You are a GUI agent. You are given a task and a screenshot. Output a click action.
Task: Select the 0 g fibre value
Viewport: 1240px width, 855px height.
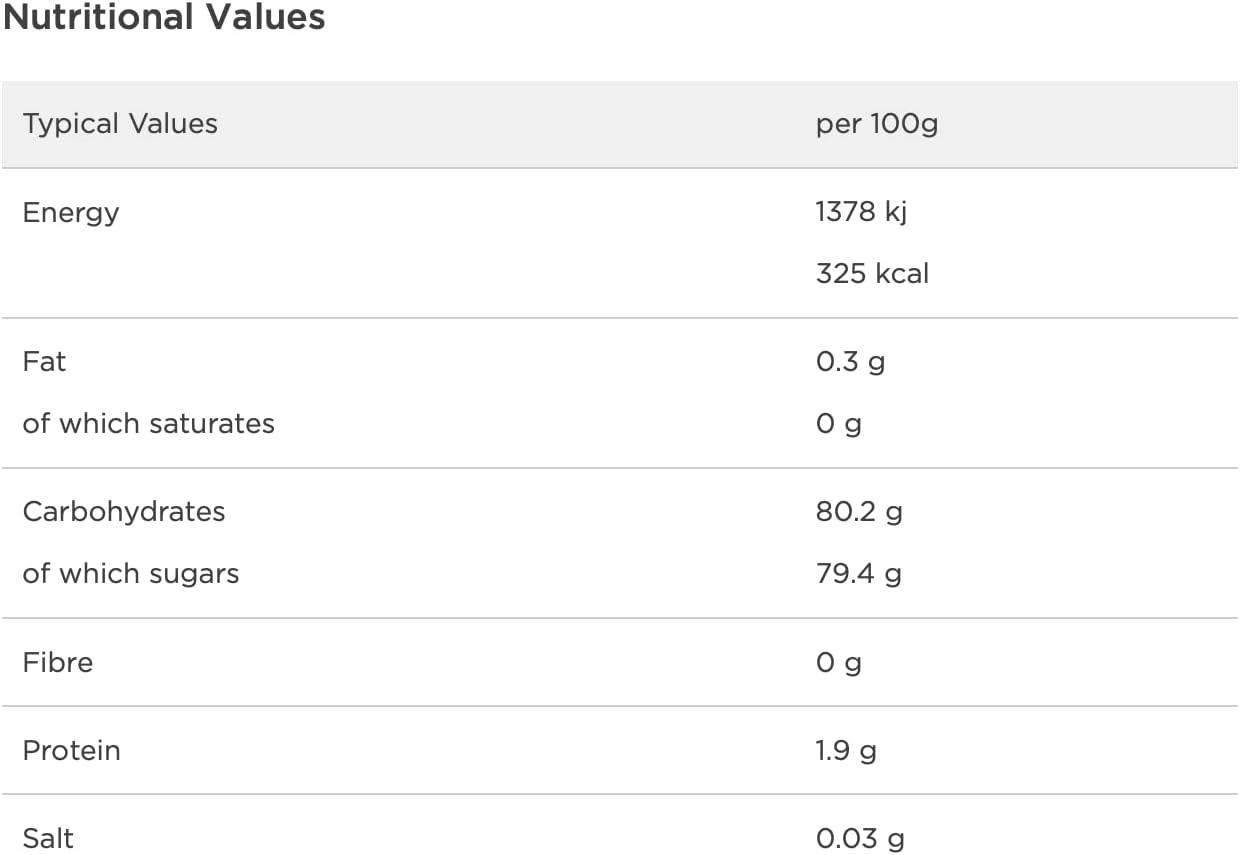pyautogui.click(x=838, y=662)
